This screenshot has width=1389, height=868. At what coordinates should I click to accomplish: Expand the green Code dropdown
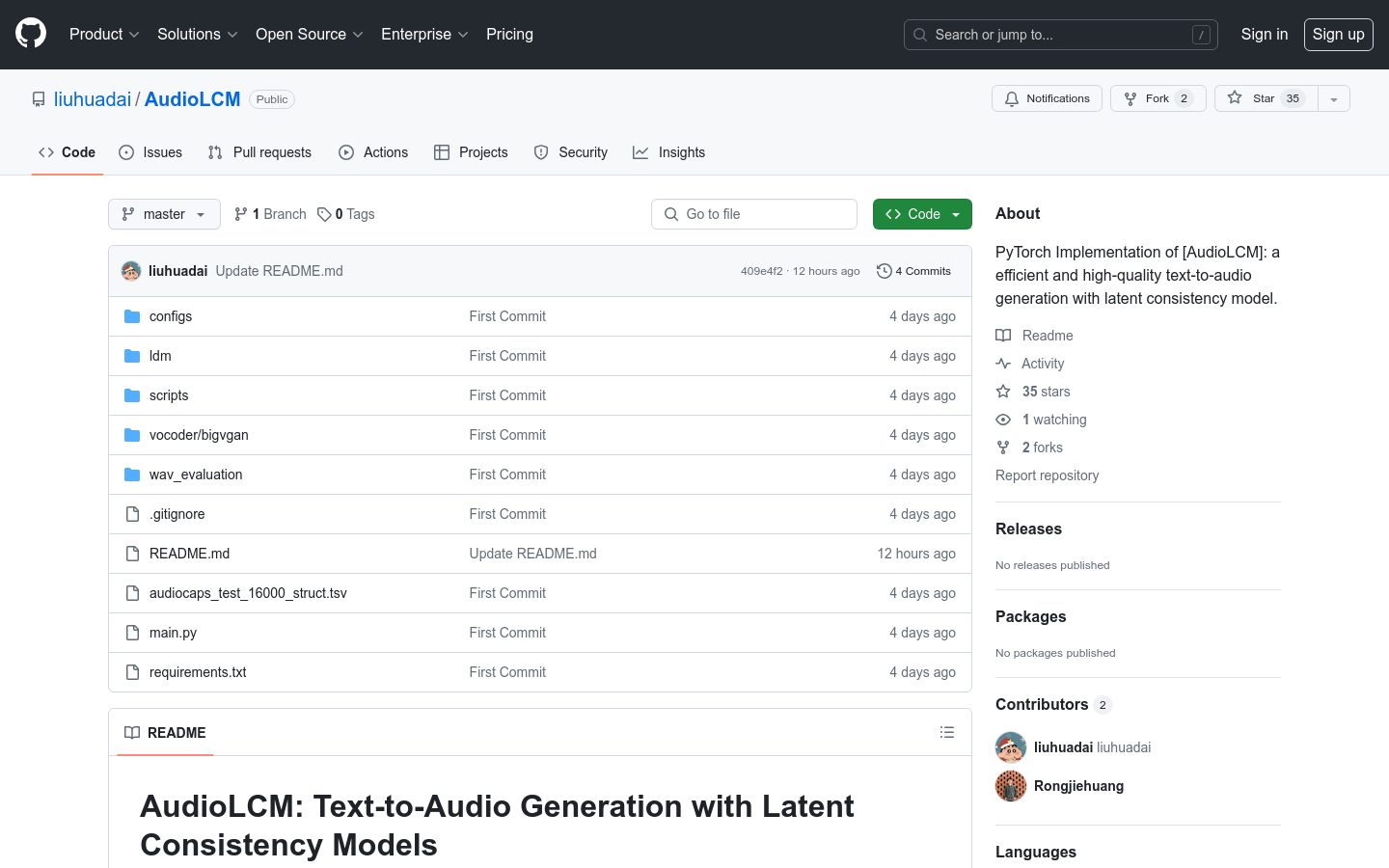coord(922,214)
